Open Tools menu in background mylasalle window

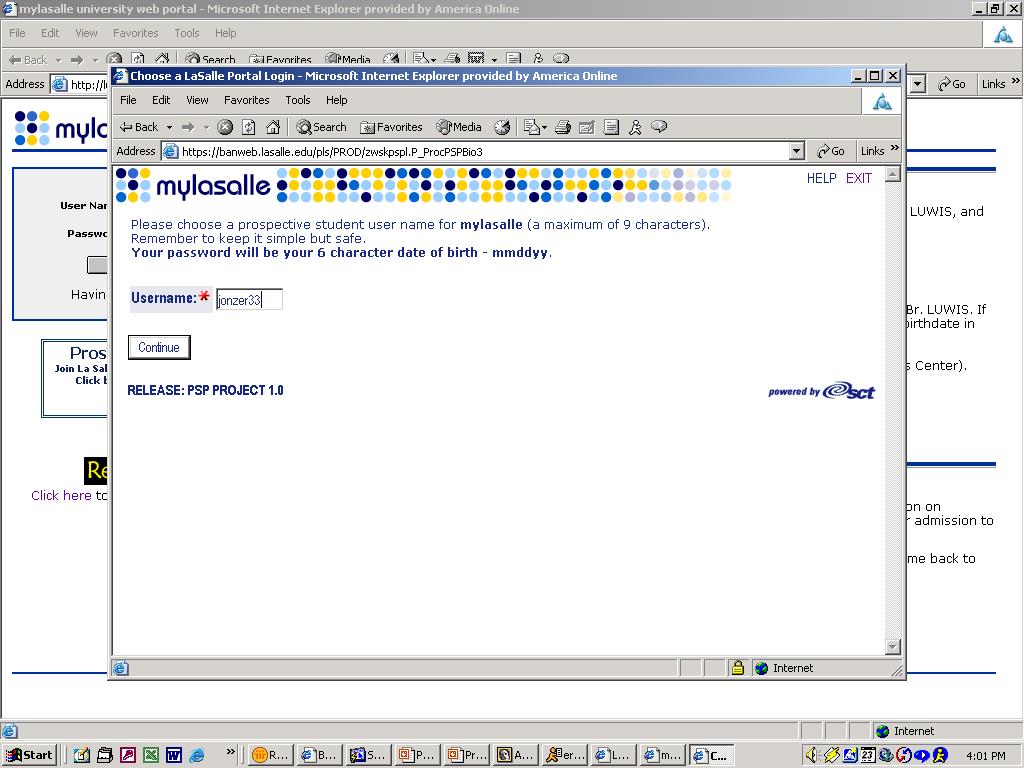pyautogui.click(x=186, y=33)
